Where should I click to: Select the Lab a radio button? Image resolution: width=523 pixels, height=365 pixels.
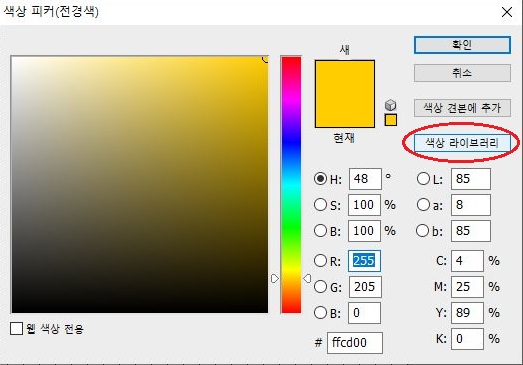pos(423,205)
